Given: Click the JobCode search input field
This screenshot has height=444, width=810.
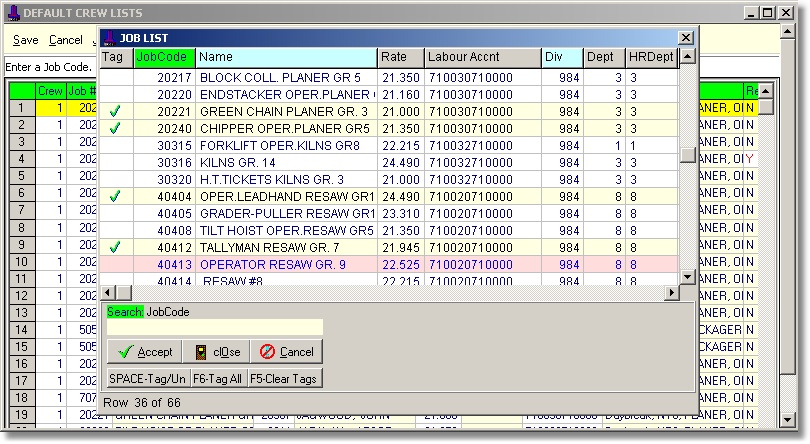Looking at the screenshot, I should 215,327.
